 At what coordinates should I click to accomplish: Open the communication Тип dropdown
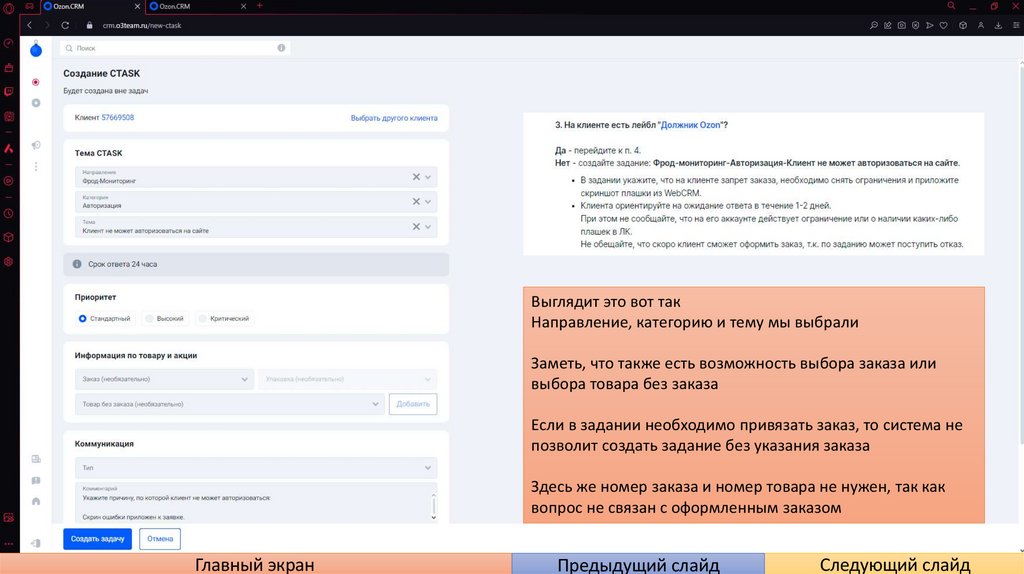pos(256,468)
